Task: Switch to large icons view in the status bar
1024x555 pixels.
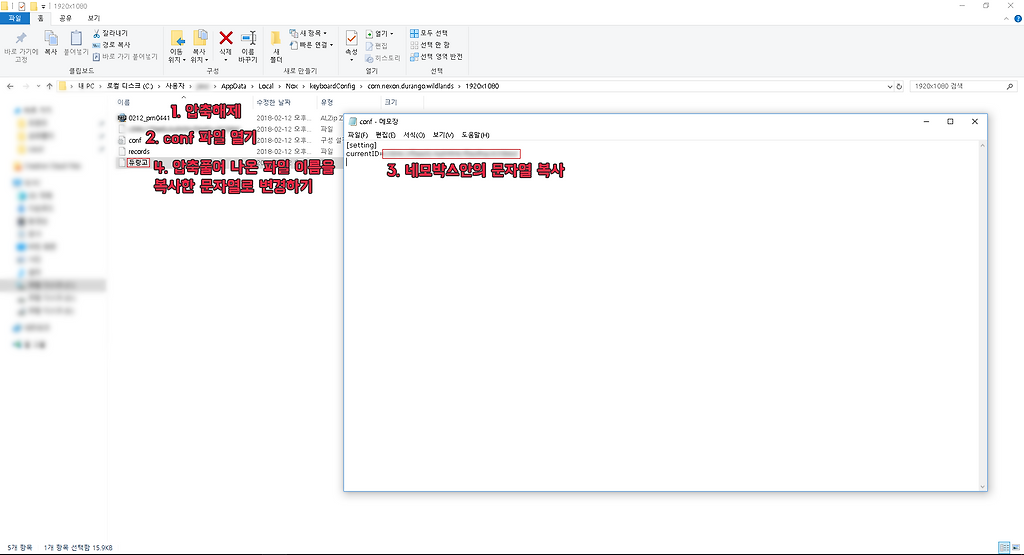Action: click(1016, 547)
